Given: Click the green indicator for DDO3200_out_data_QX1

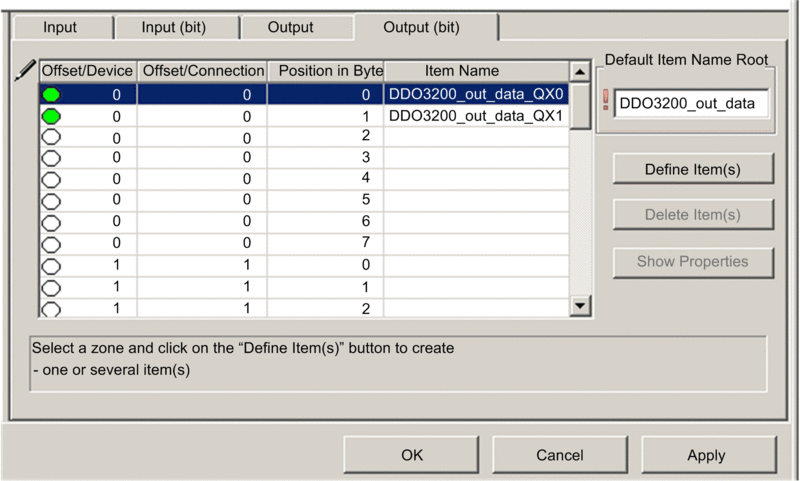Looking at the screenshot, I should pyautogui.click(x=51, y=116).
